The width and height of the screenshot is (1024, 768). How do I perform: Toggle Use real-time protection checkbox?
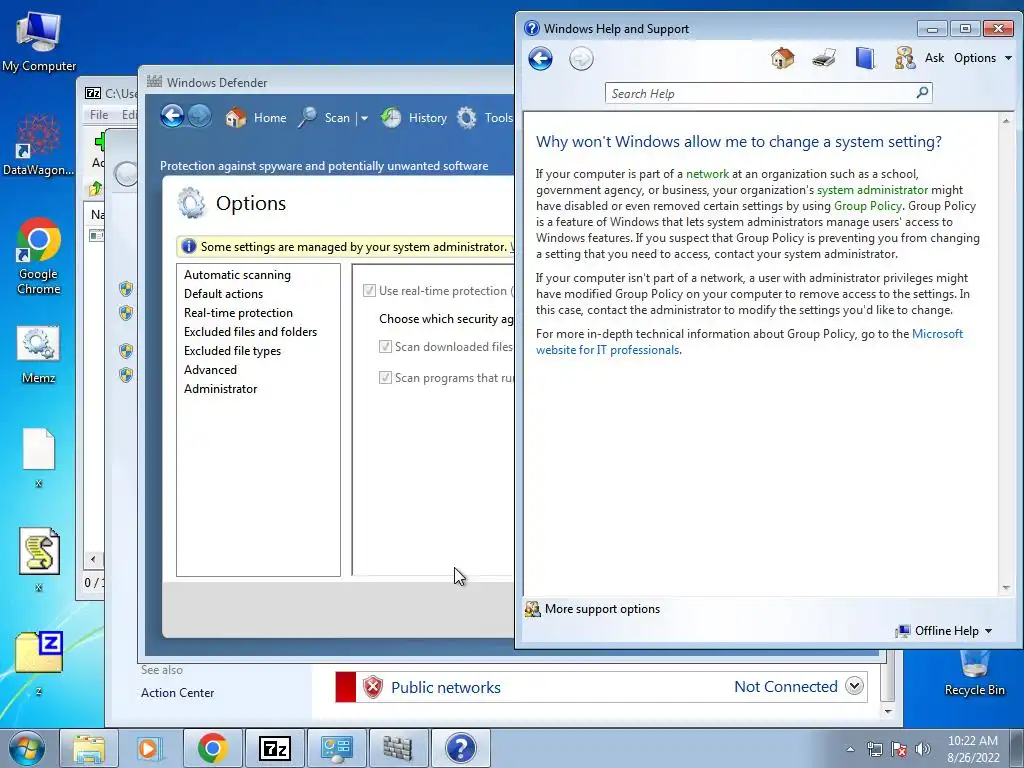[369, 291]
